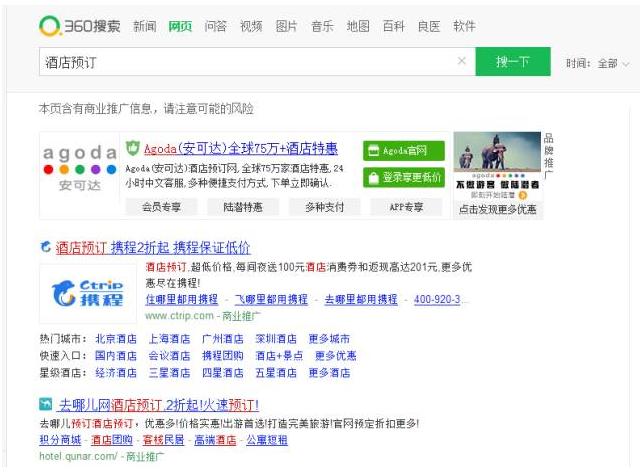Click the 多种支付 button
The height and width of the screenshot is (474, 640).
click(325, 207)
